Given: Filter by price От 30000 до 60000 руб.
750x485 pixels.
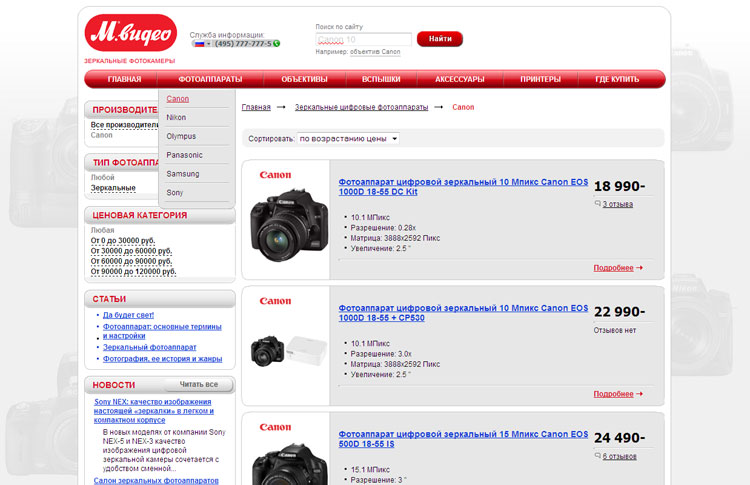Looking at the screenshot, I should pos(132,251).
